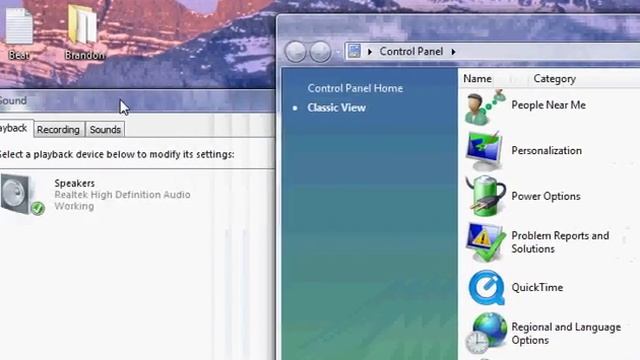Click the Brandon folder icon on desktop

tap(83, 24)
